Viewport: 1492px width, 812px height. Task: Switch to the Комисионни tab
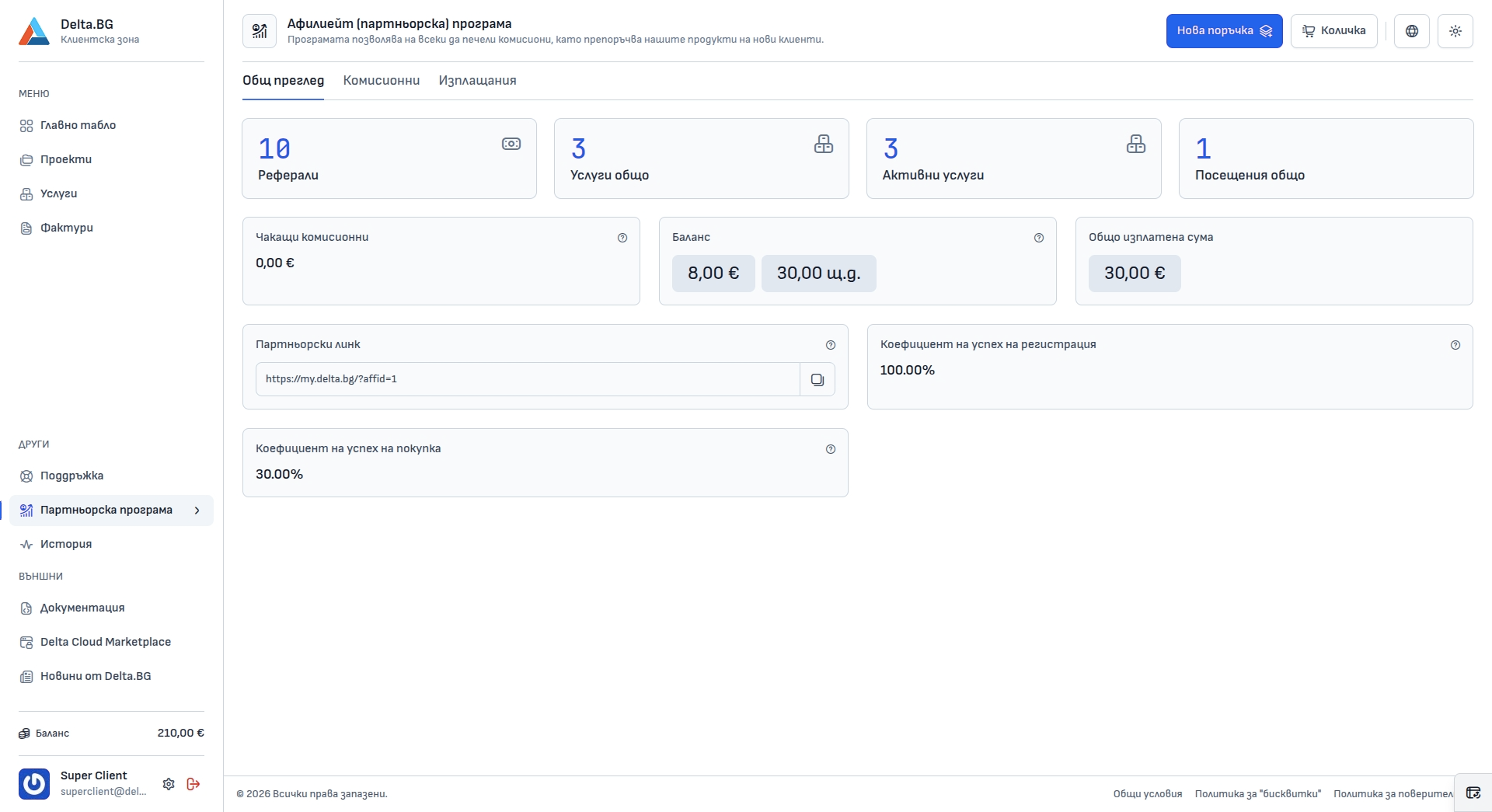pos(382,81)
